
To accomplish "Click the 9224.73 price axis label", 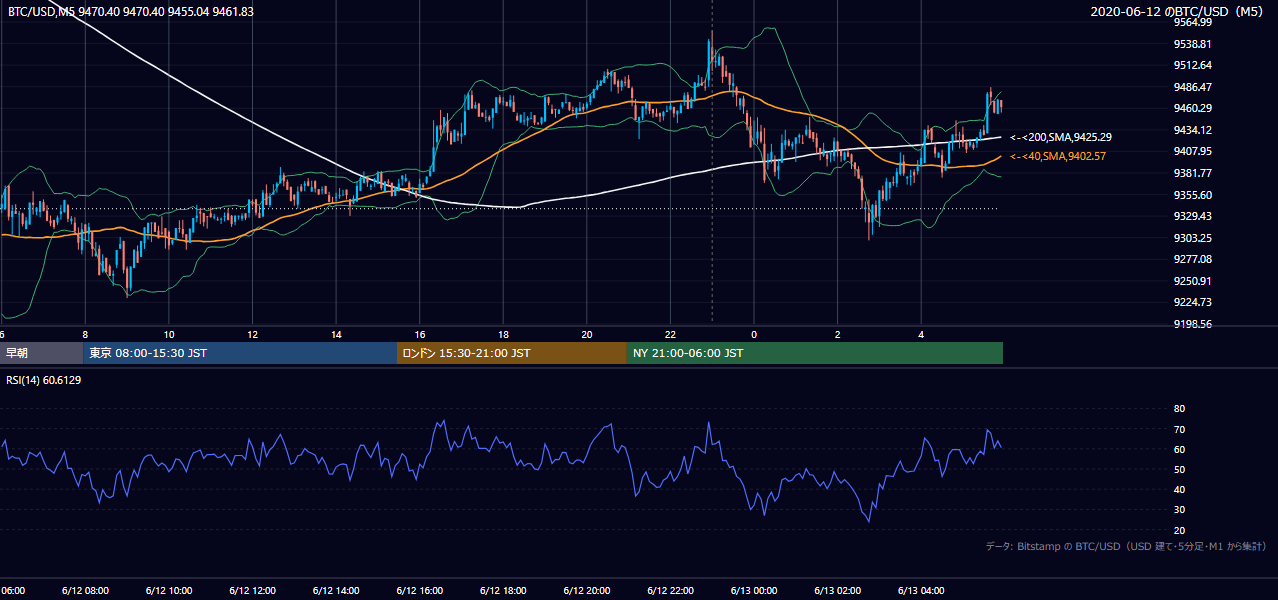I will (1193, 302).
